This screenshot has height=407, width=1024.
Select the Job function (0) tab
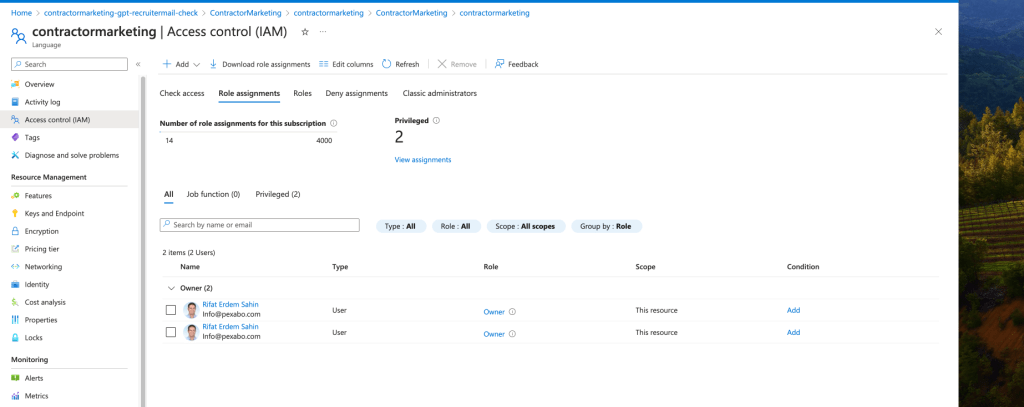tap(214, 194)
